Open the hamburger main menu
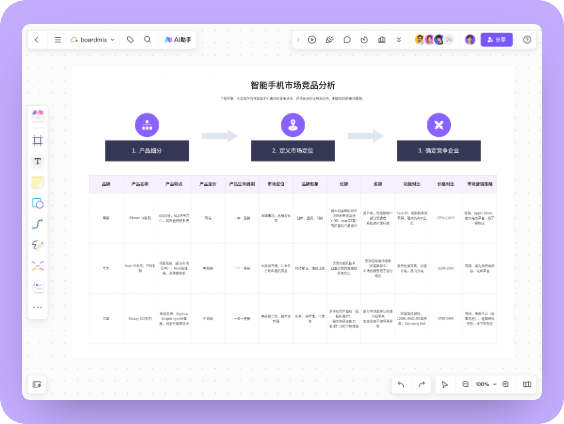The width and height of the screenshot is (564, 424). (x=58, y=40)
